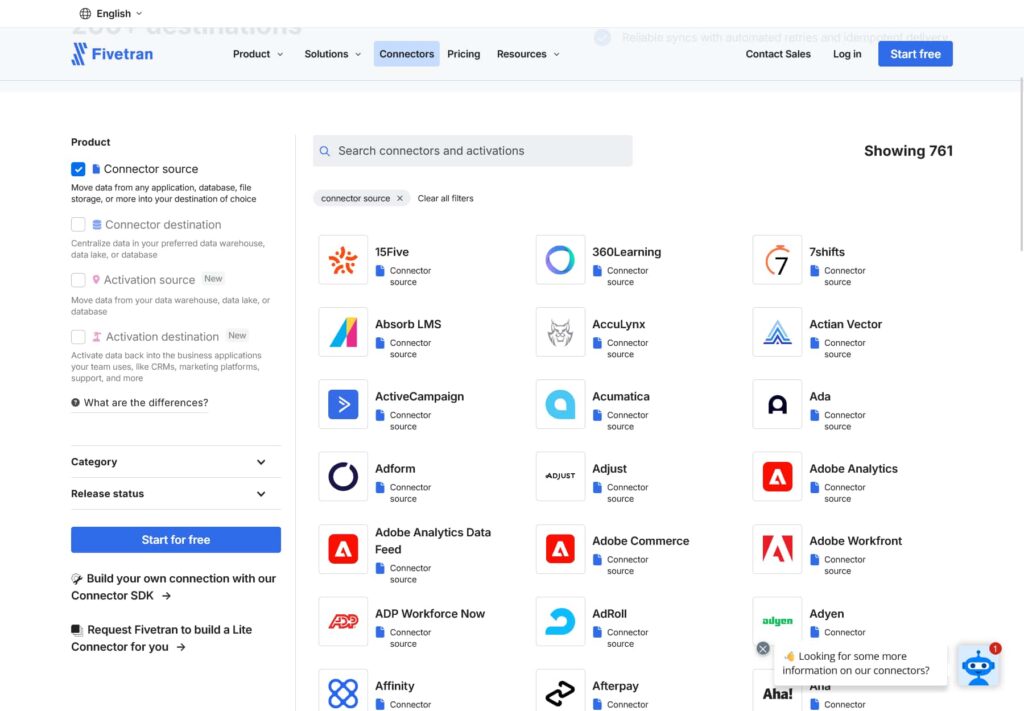Check the Activation source checkbox
Image resolution: width=1024 pixels, height=711 pixels.
78,280
